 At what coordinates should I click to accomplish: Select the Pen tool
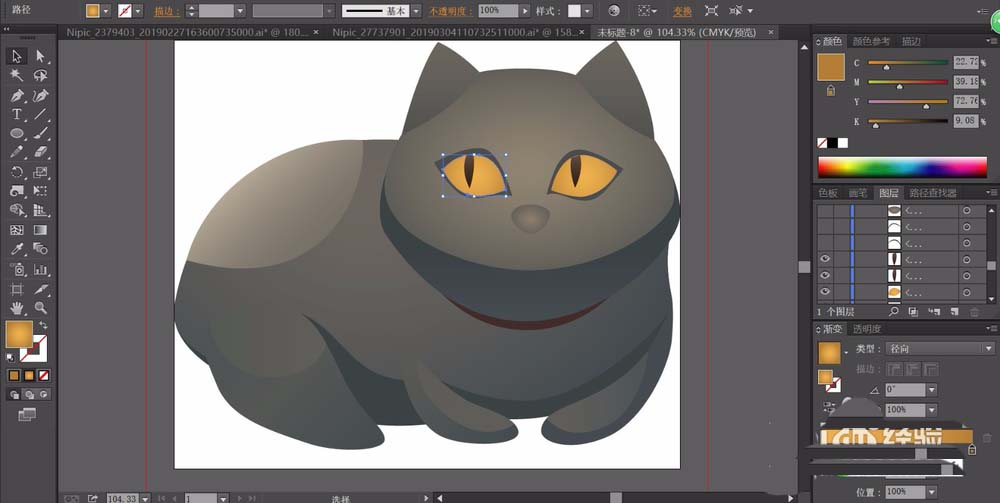coord(17,96)
